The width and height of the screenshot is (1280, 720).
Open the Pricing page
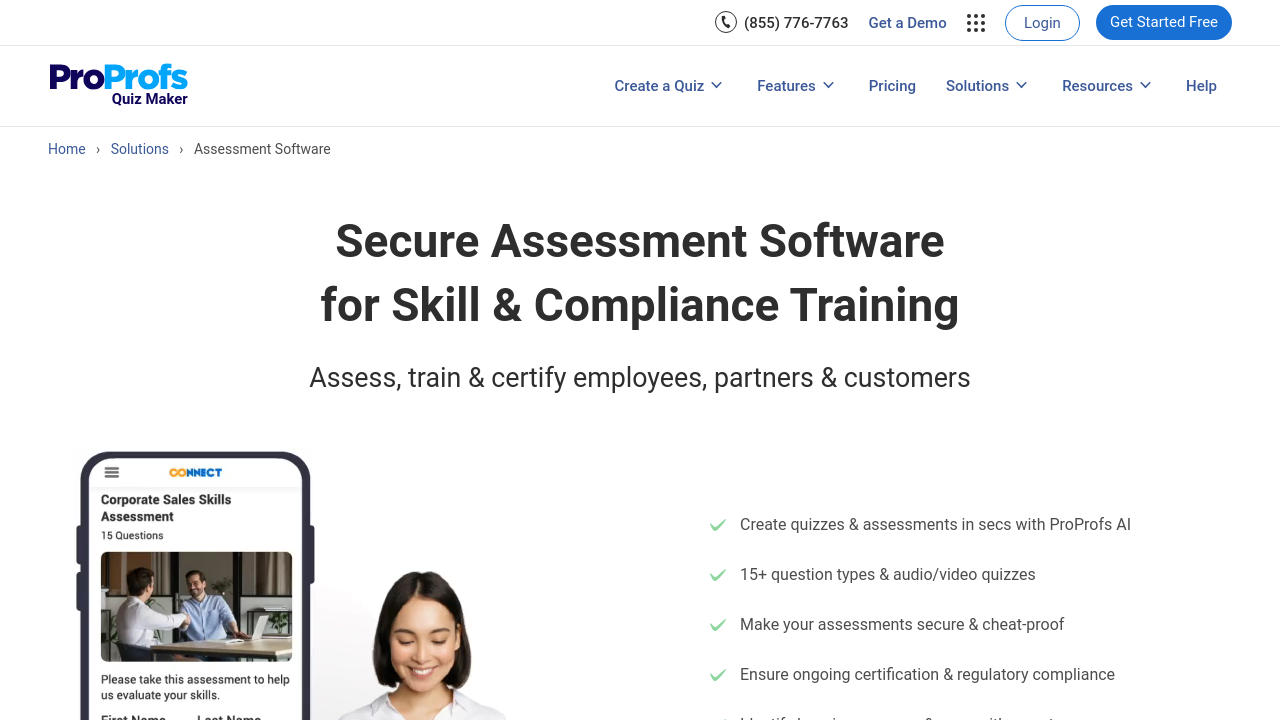tap(892, 86)
